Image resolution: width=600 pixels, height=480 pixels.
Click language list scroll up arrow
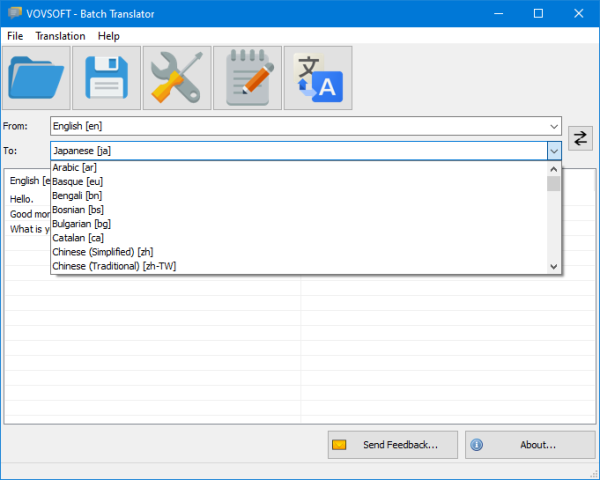pos(554,169)
